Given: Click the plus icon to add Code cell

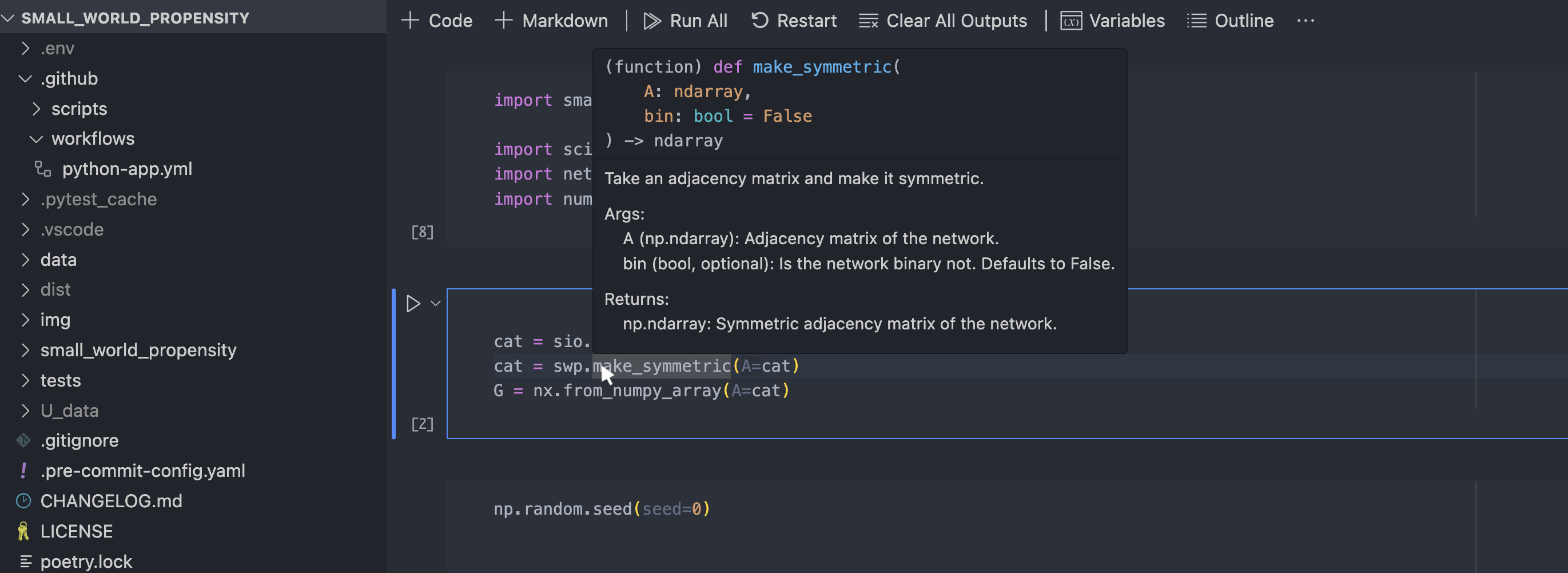Looking at the screenshot, I should click(410, 21).
